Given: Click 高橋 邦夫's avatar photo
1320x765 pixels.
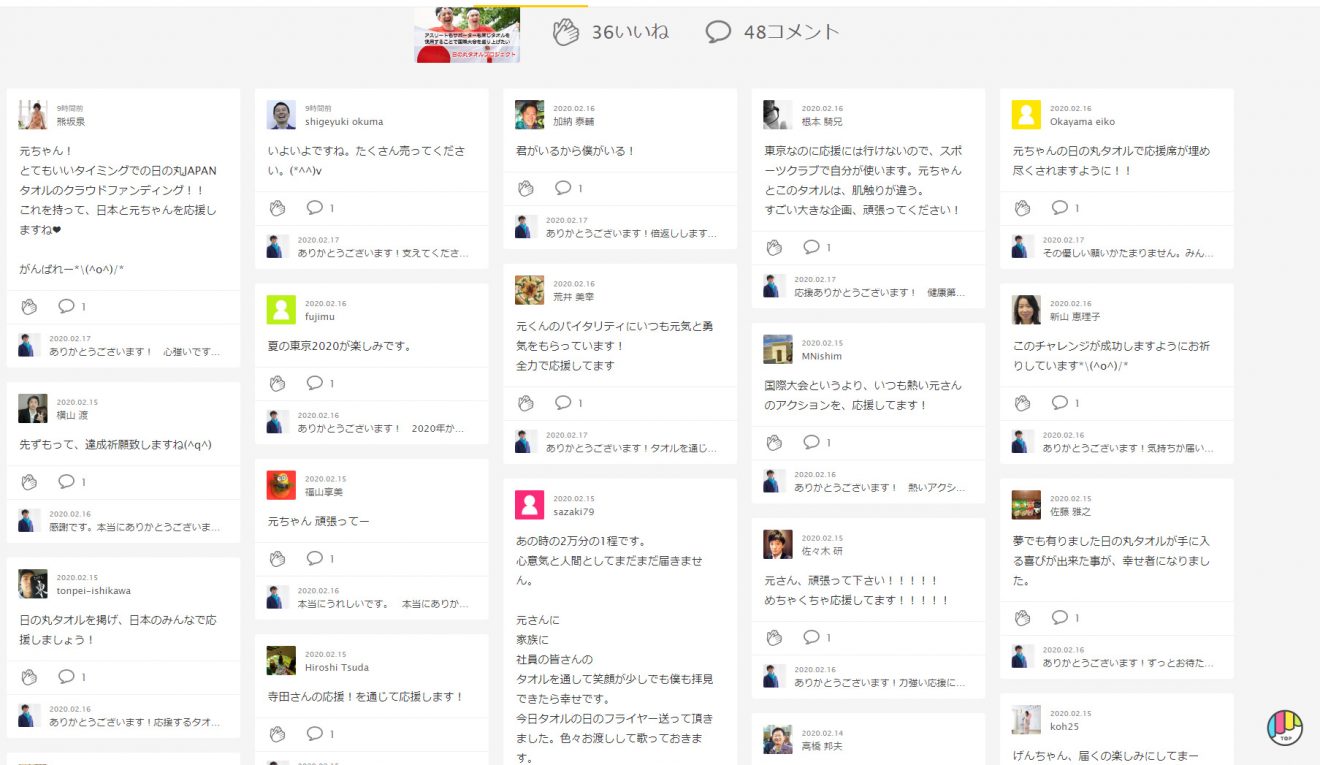Looking at the screenshot, I should tap(777, 739).
